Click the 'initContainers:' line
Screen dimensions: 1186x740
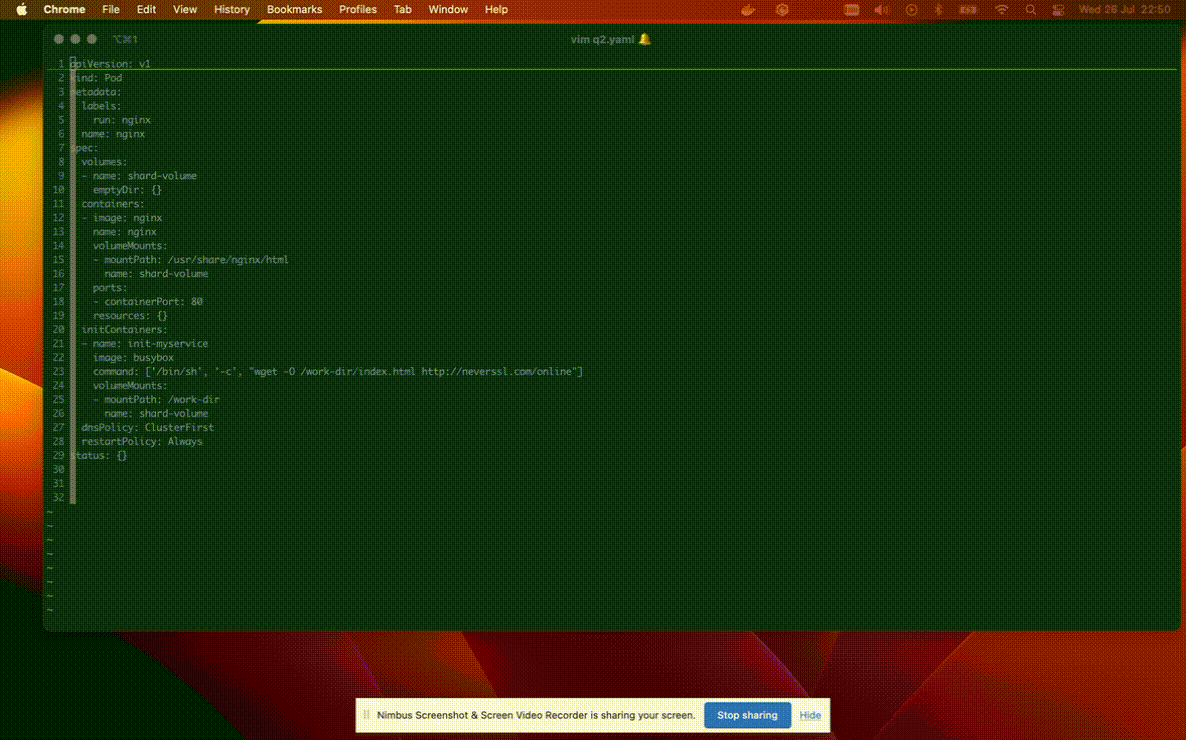coord(125,329)
